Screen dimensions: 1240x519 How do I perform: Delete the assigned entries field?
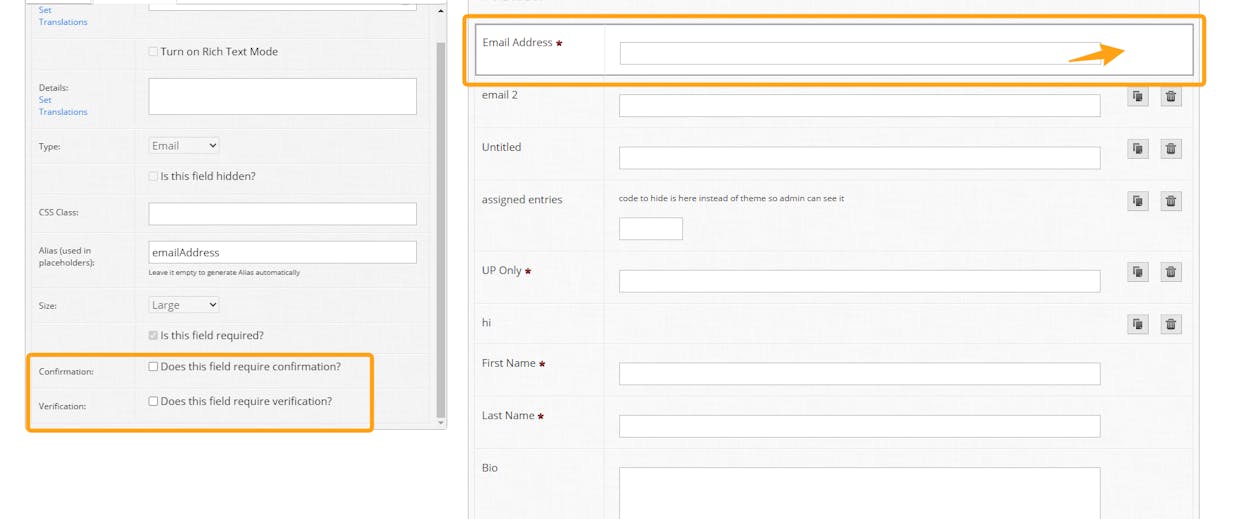(1171, 201)
